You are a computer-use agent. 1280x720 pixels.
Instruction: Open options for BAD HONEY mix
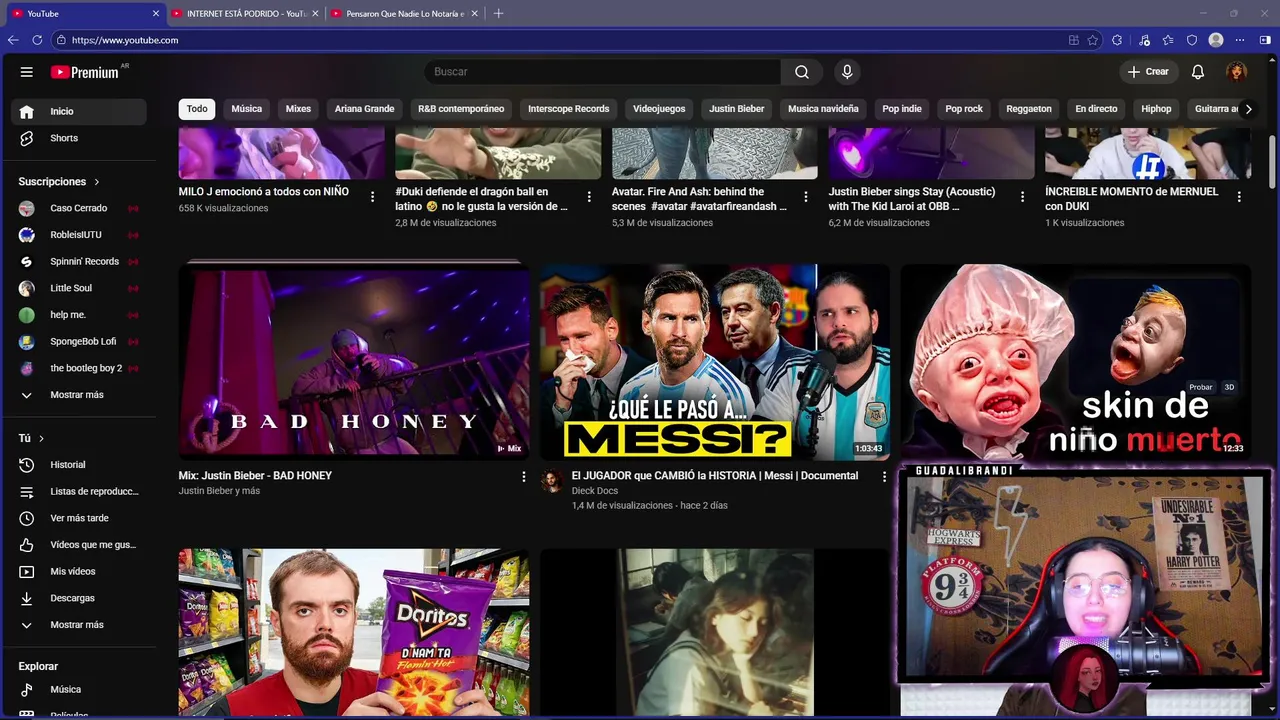(x=523, y=477)
